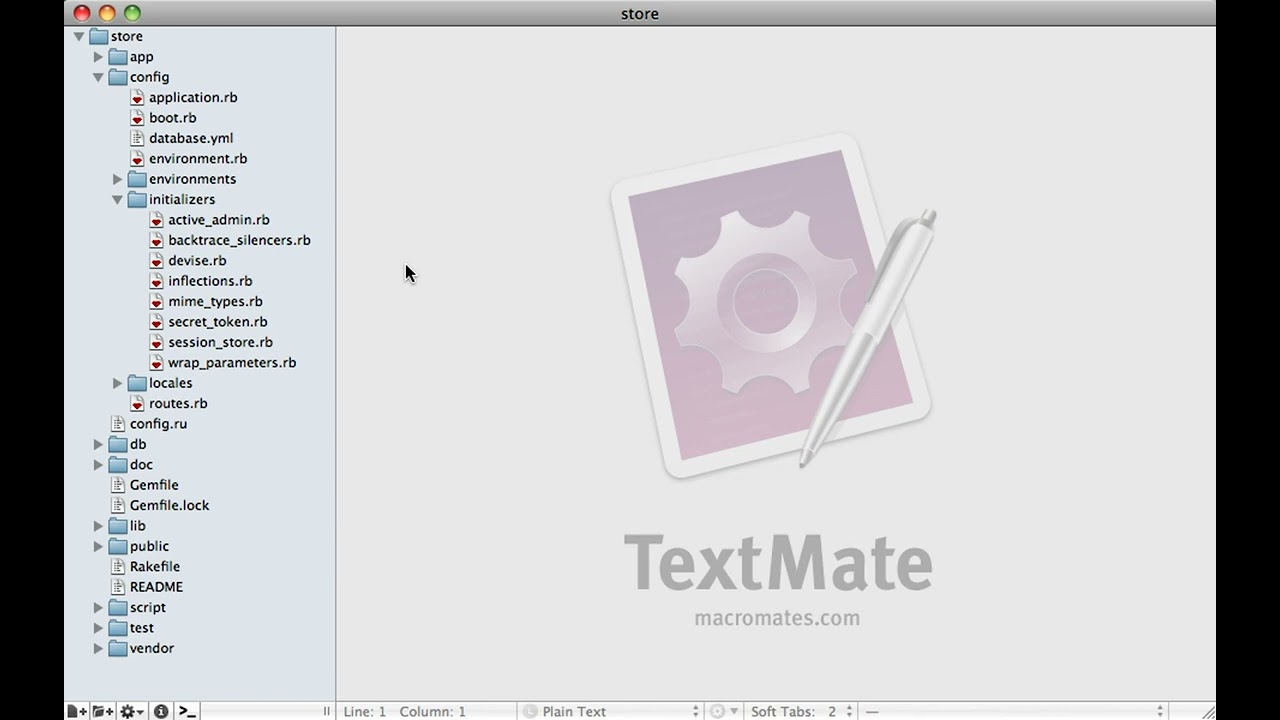Expand the app folder
The image size is (1280, 720).
tap(98, 57)
